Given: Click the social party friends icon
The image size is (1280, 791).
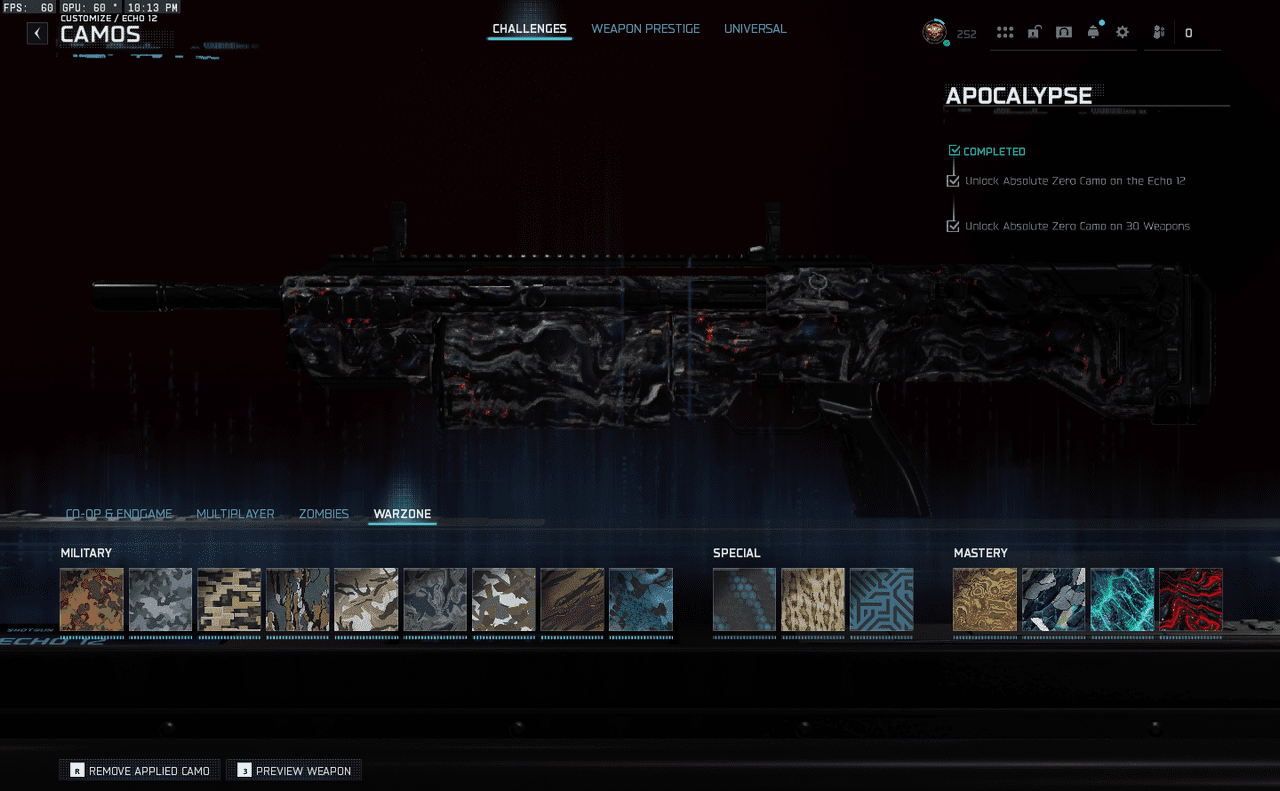Looking at the screenshot, I should (x=1159, y=33).
